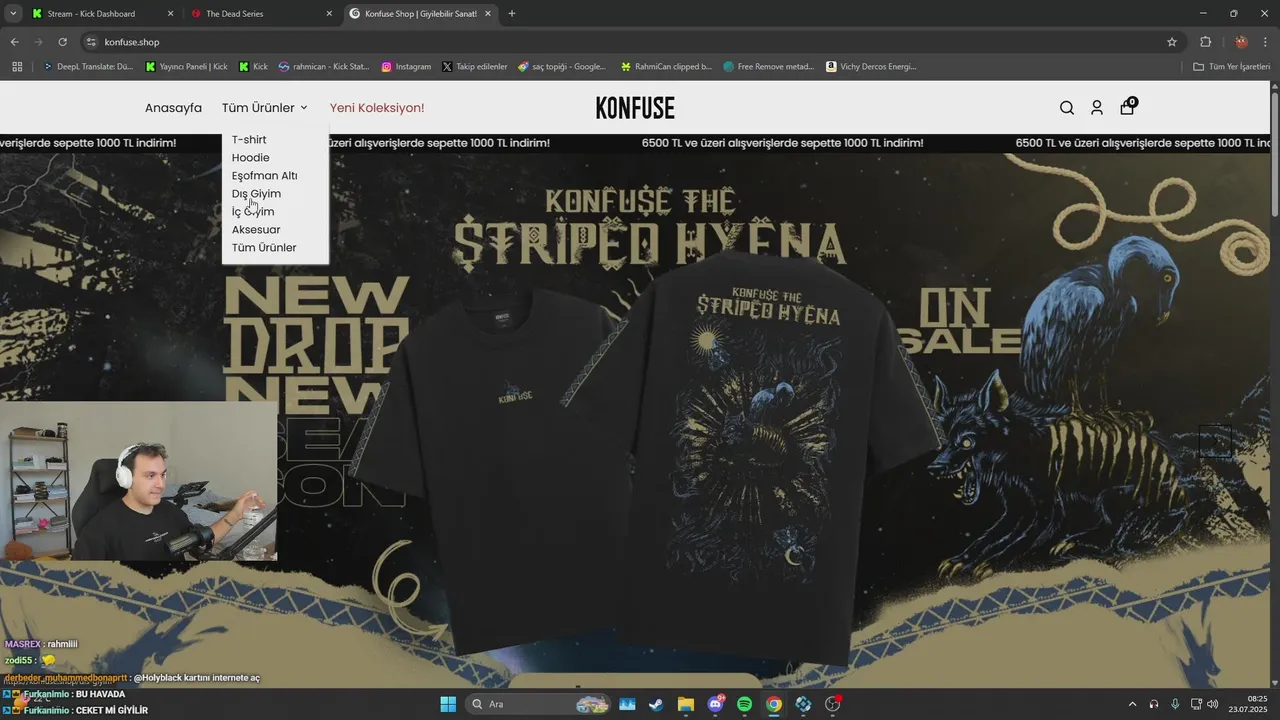Select T-shirt from the dropdown
The image size is (1280, 720).
tap(249, 140)
